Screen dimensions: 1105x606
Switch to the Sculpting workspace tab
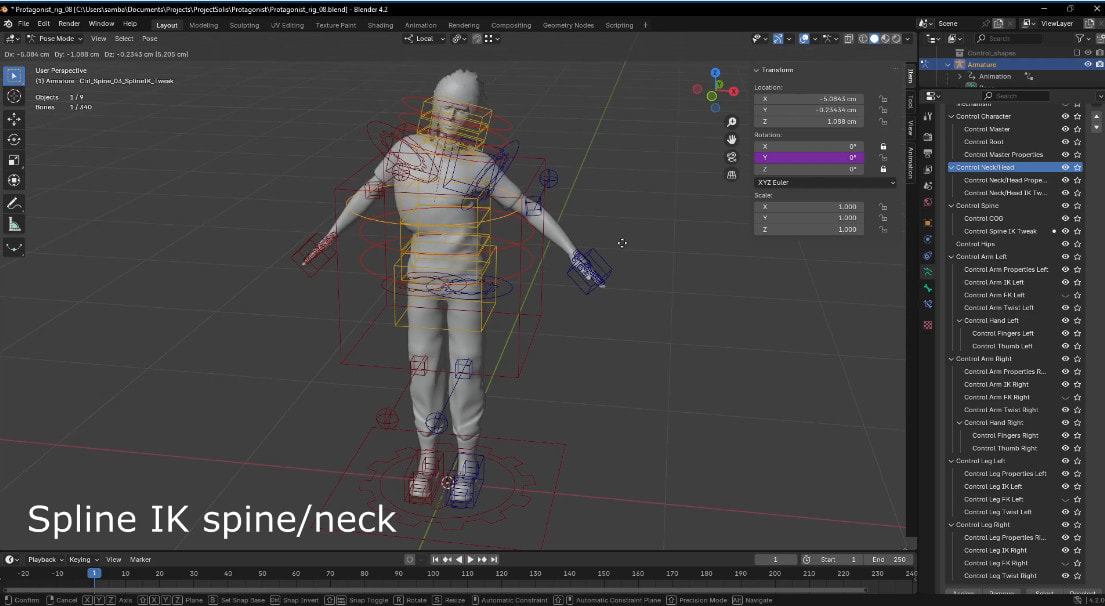[244, 25]
